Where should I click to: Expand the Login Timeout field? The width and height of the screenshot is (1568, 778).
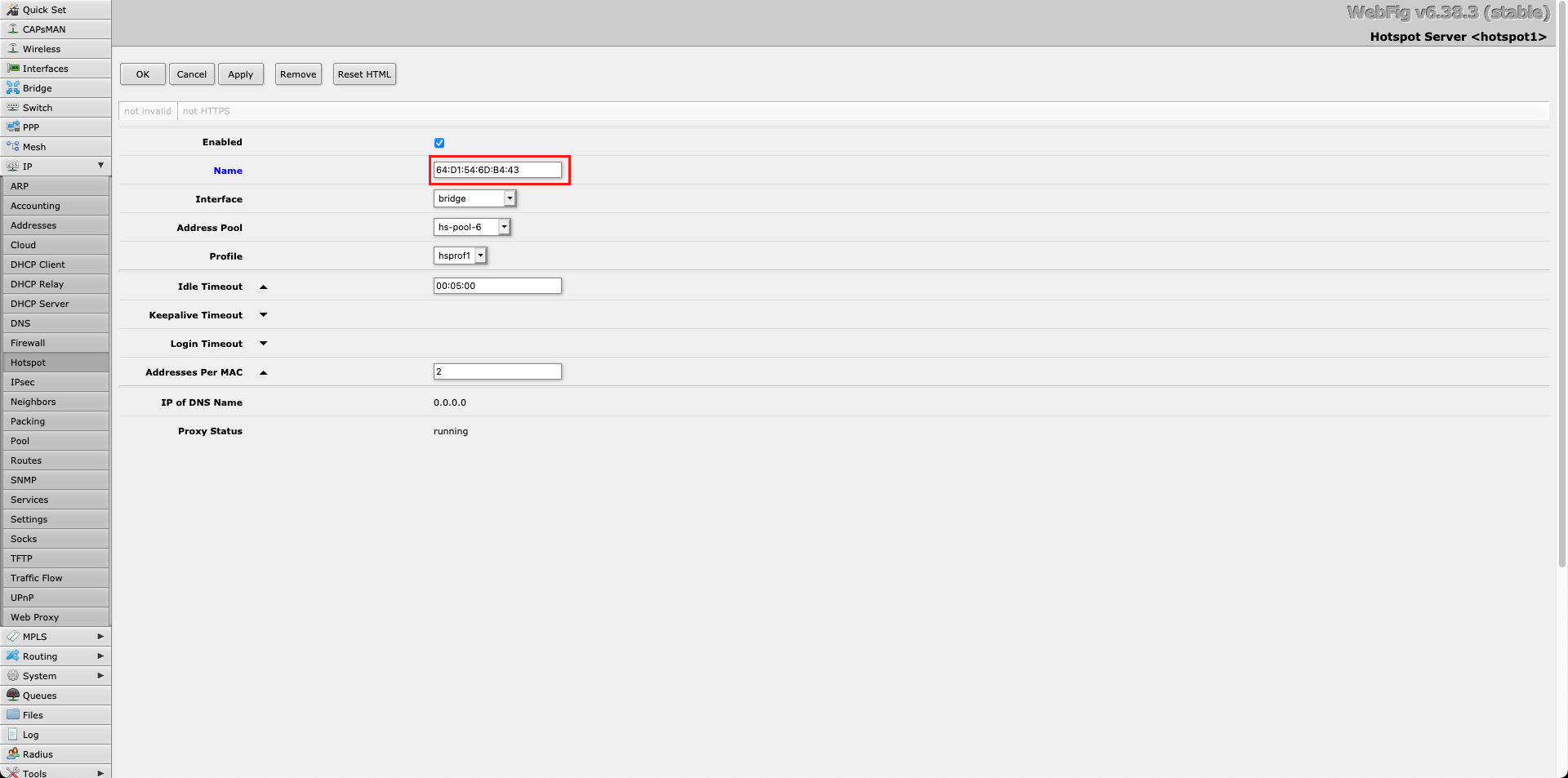tap(263, 344)
